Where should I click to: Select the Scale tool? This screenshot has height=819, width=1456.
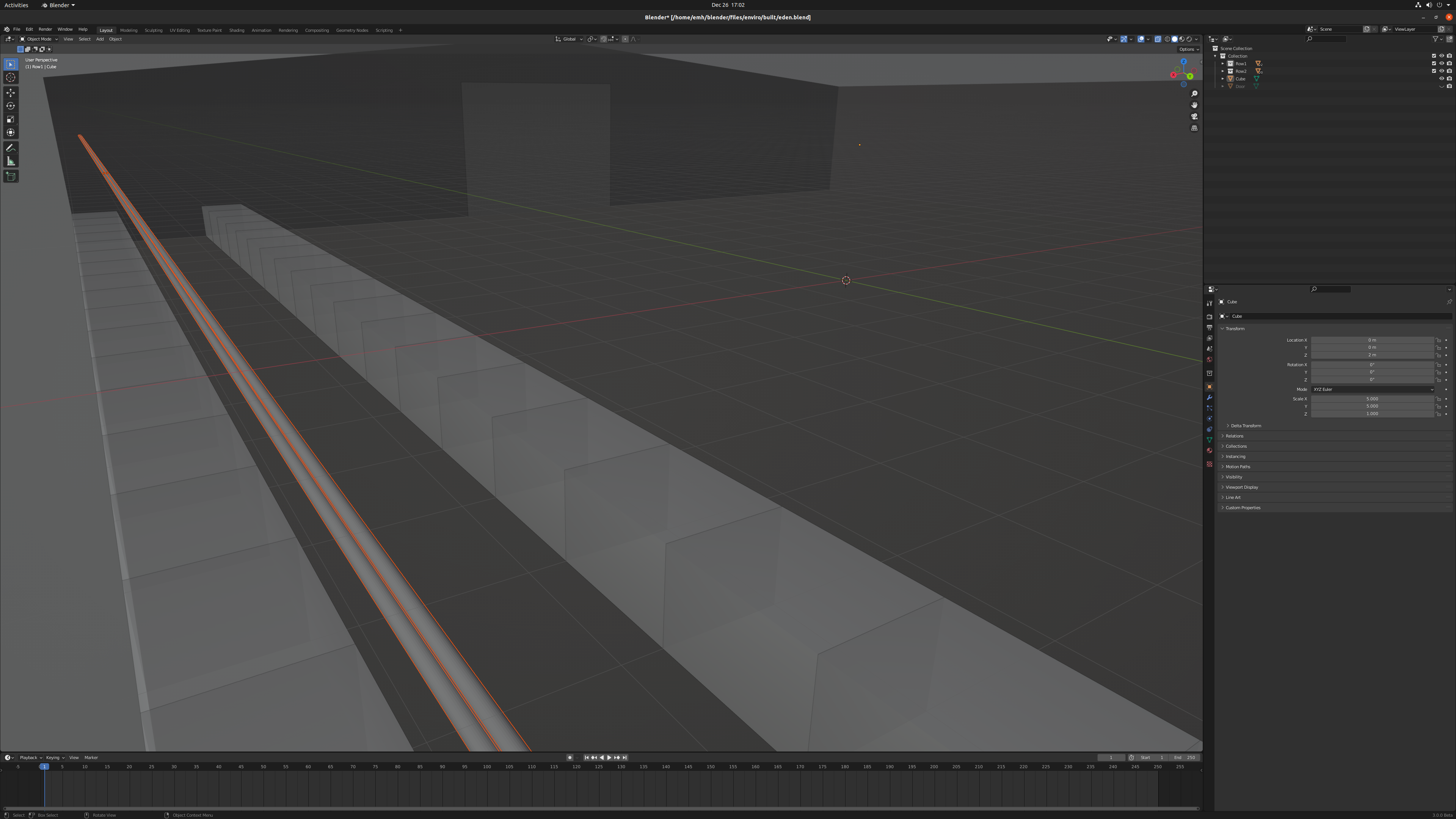tap(11, 119)
